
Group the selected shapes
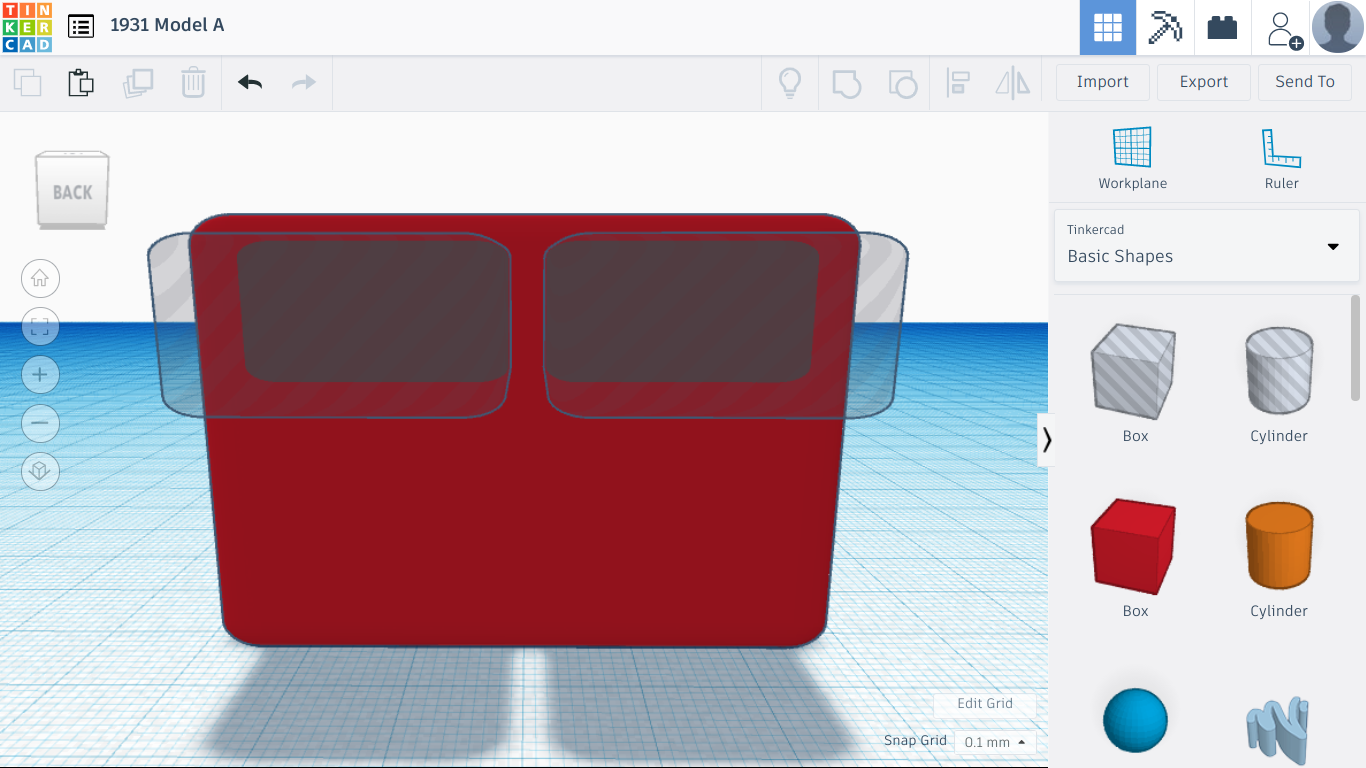click(x=847, y=83)
